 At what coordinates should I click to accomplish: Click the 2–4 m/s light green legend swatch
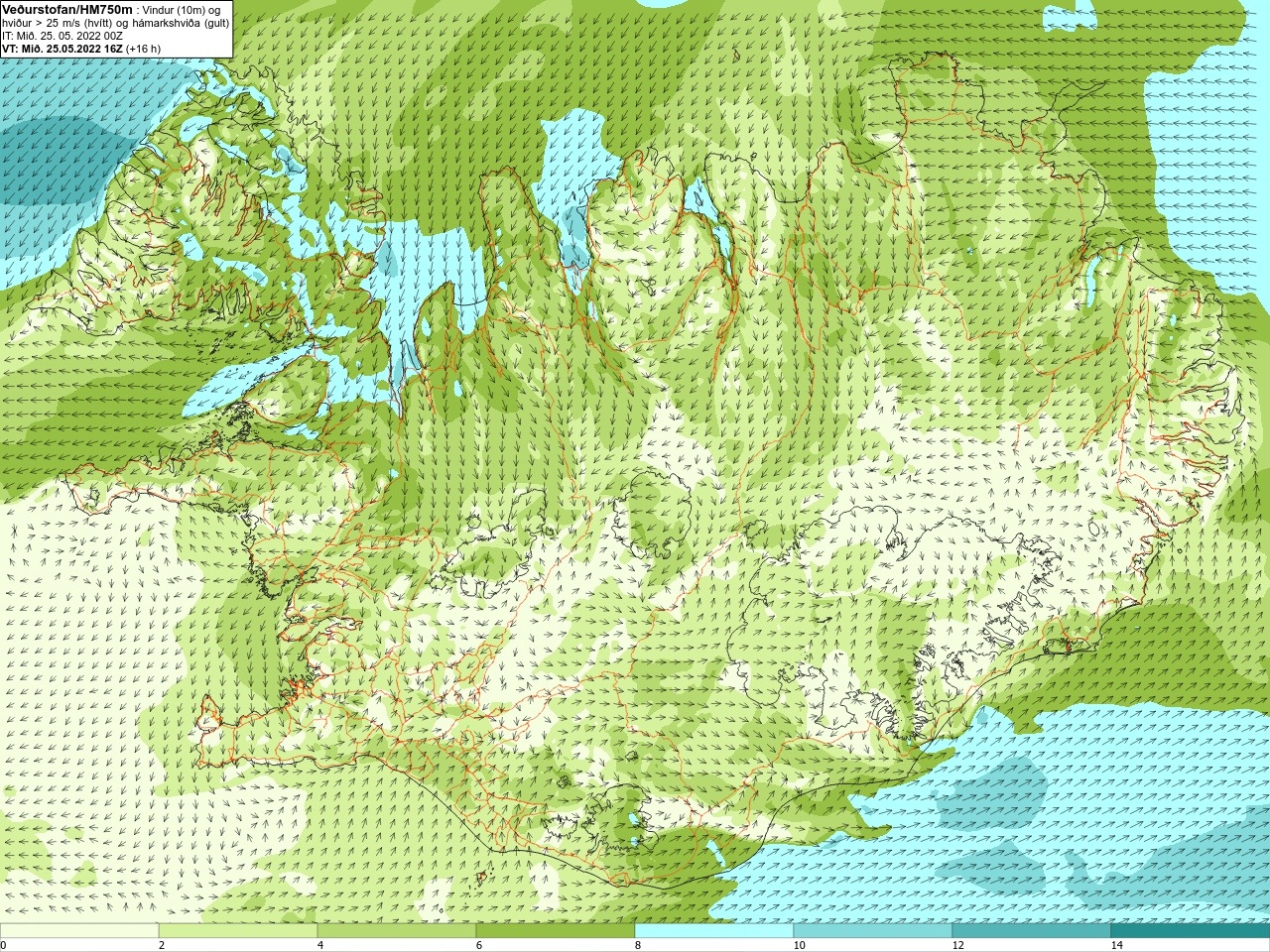click(x=238, y=931)
